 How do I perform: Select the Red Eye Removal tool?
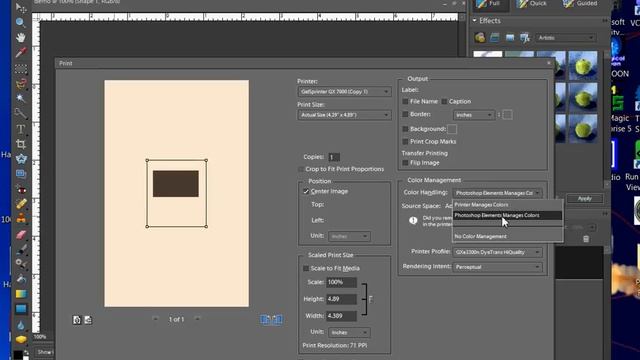[20, 189]
